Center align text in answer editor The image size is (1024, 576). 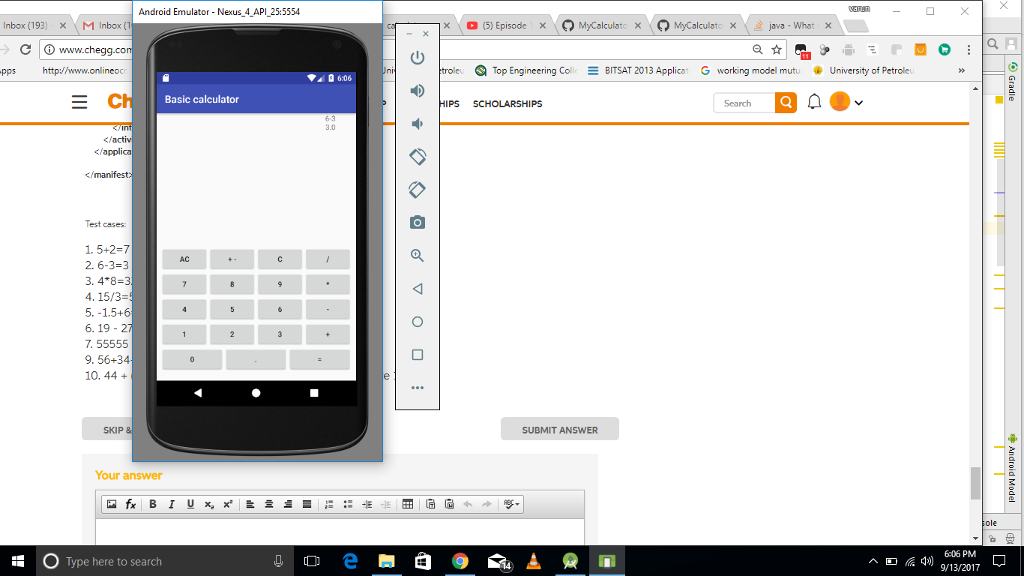(269, 504)
